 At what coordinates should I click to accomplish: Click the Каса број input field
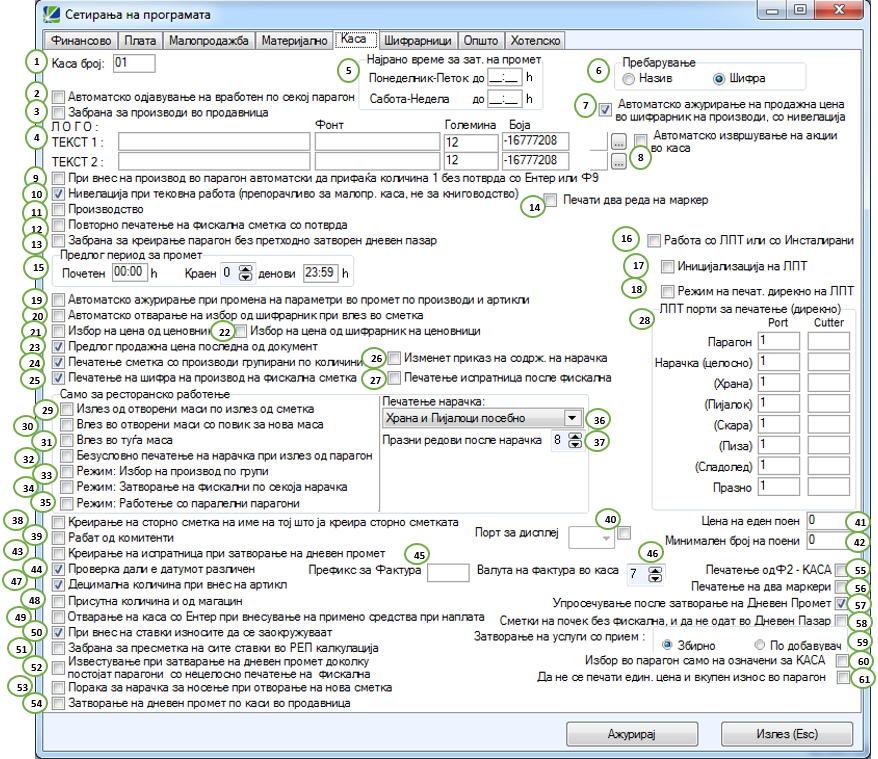pyautogui.click(x=134, y=63)
